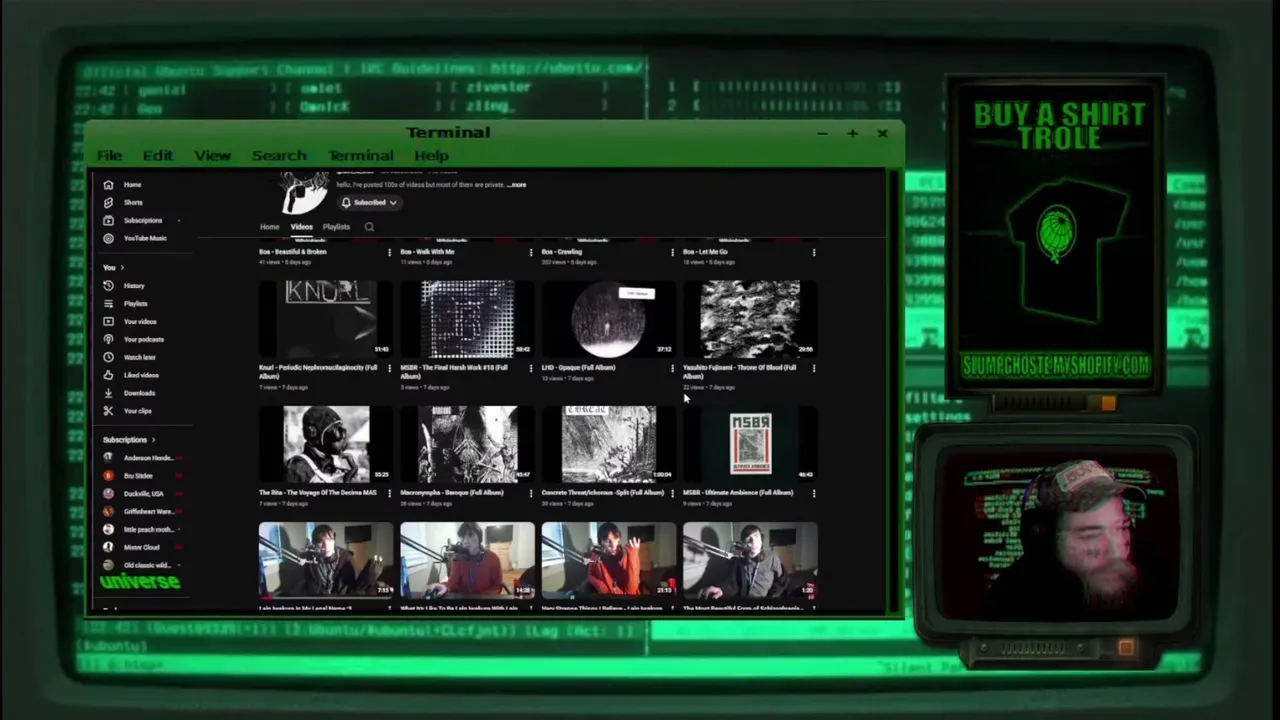The image size is (1280, 720).
Task: Open more options for Concrete Threat split video
Action: coord(672,494)
